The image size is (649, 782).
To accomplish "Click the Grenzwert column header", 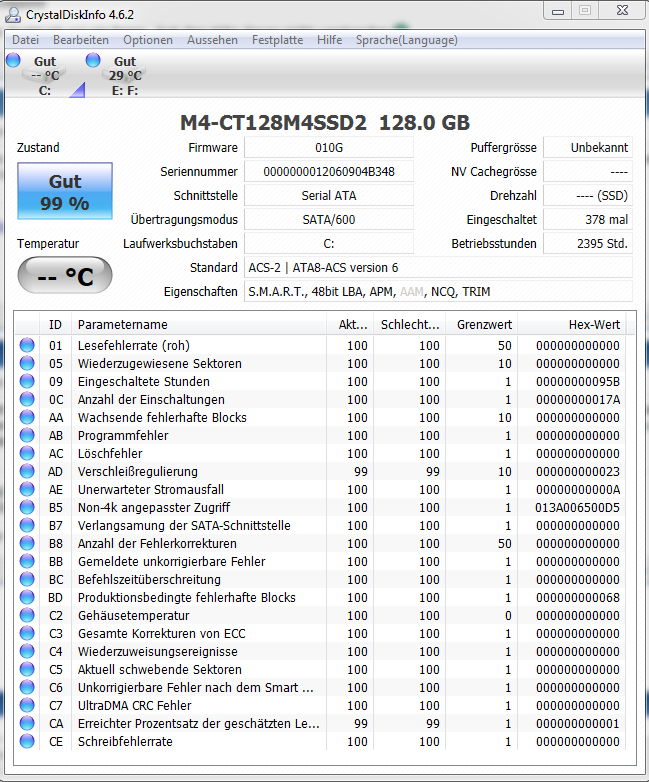I will point(482,325).
